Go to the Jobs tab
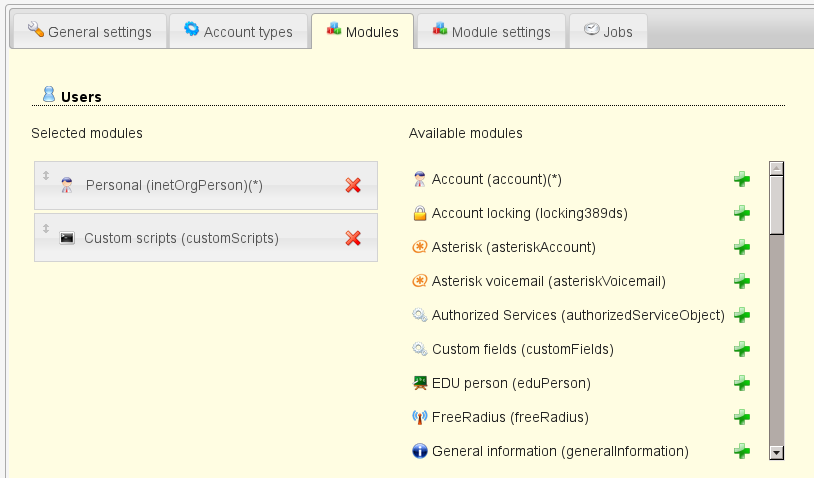 pyautogui.click(x=608, y=32)
